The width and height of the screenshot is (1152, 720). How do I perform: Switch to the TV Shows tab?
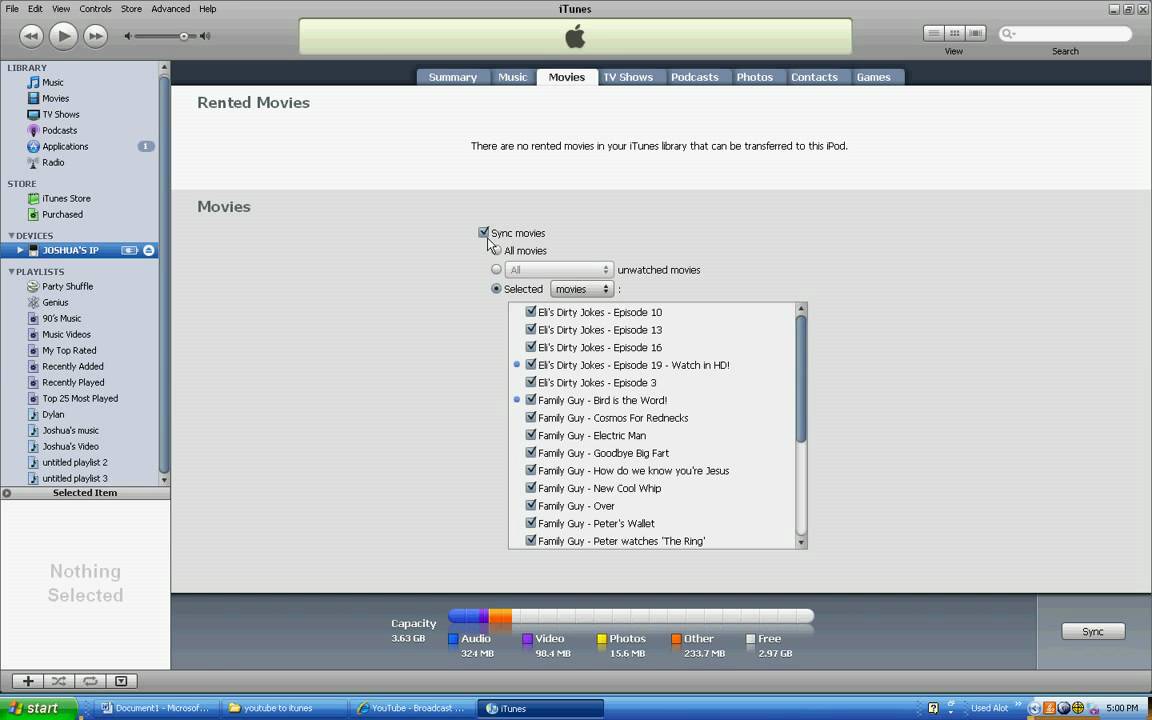[628, 77]
